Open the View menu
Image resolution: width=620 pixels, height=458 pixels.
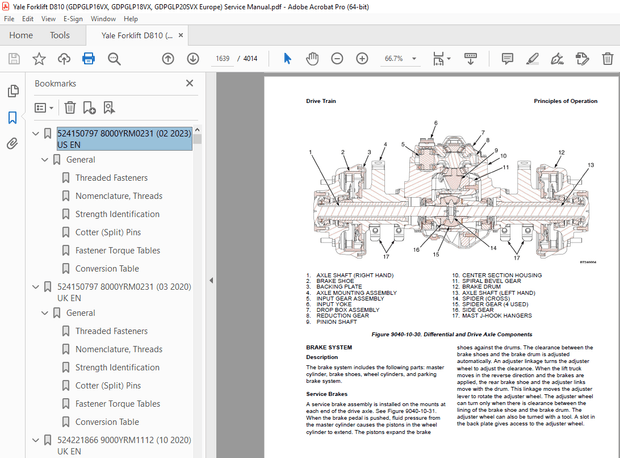(x=48, y=19)
